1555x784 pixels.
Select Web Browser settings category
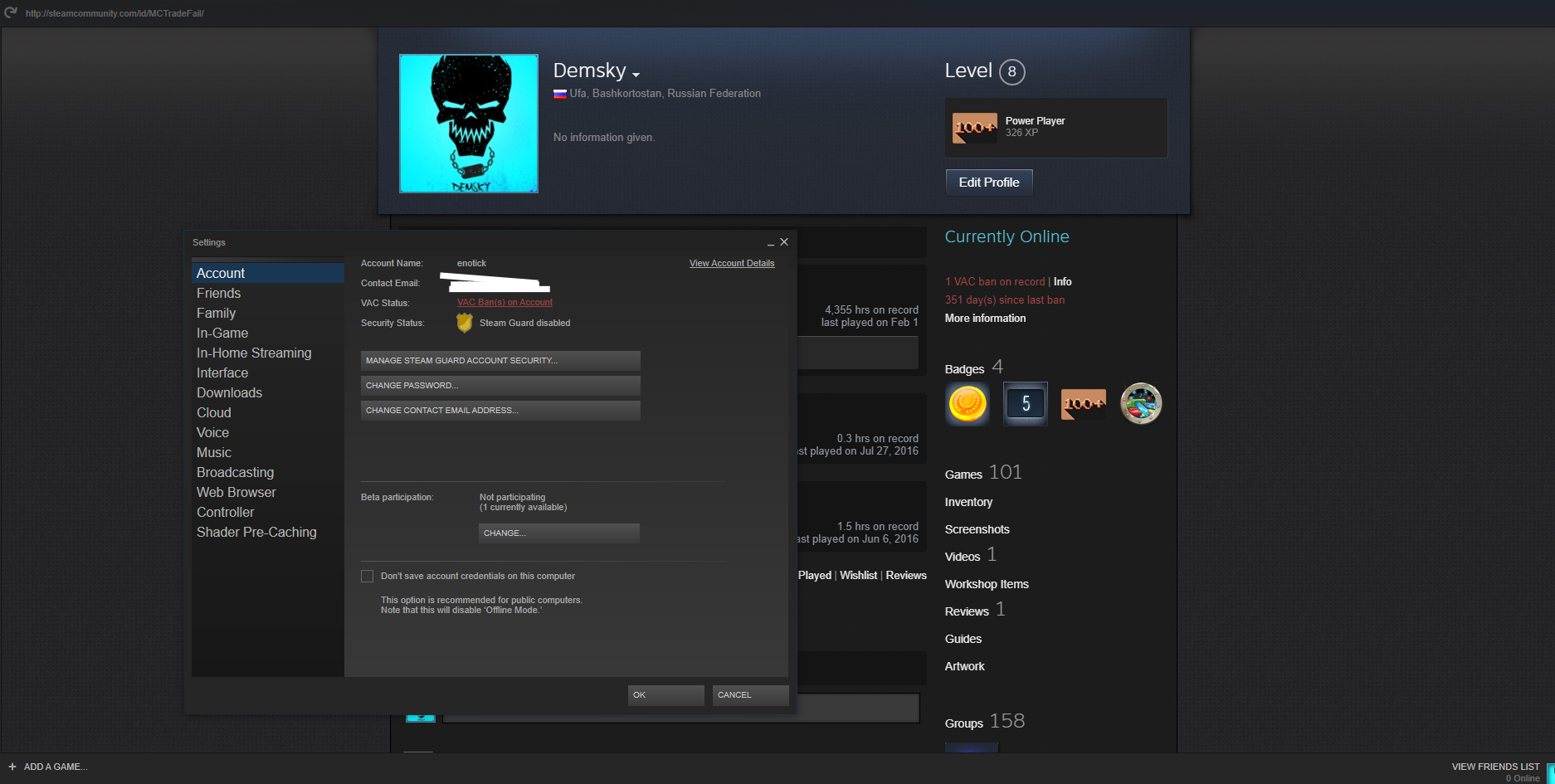[x=268, y=492]
